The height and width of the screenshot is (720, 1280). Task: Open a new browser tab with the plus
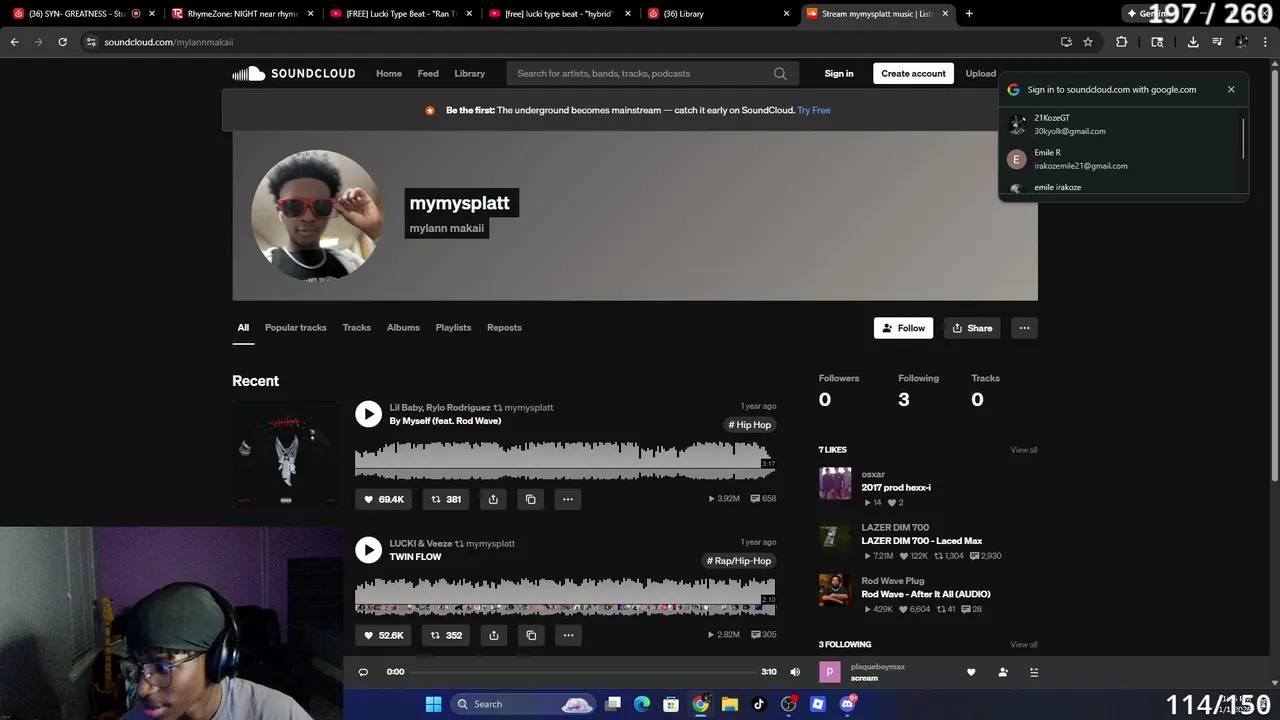(x=968, y=14)
